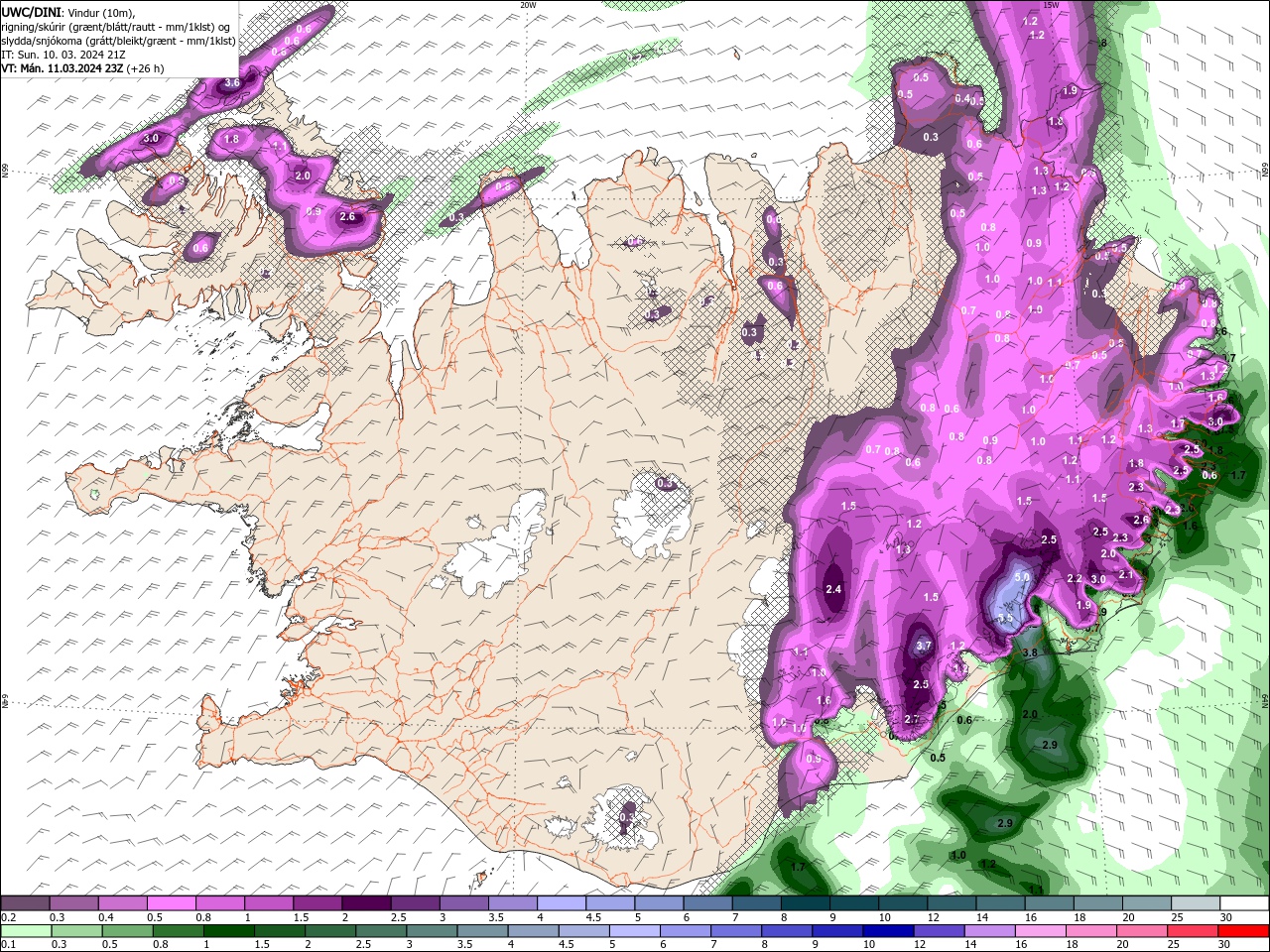Image resolution: width=1270 pixels, height=952 pixels.
Task: Pick the dark purple 2 swatch, upper legend
Action: [366, 903]
